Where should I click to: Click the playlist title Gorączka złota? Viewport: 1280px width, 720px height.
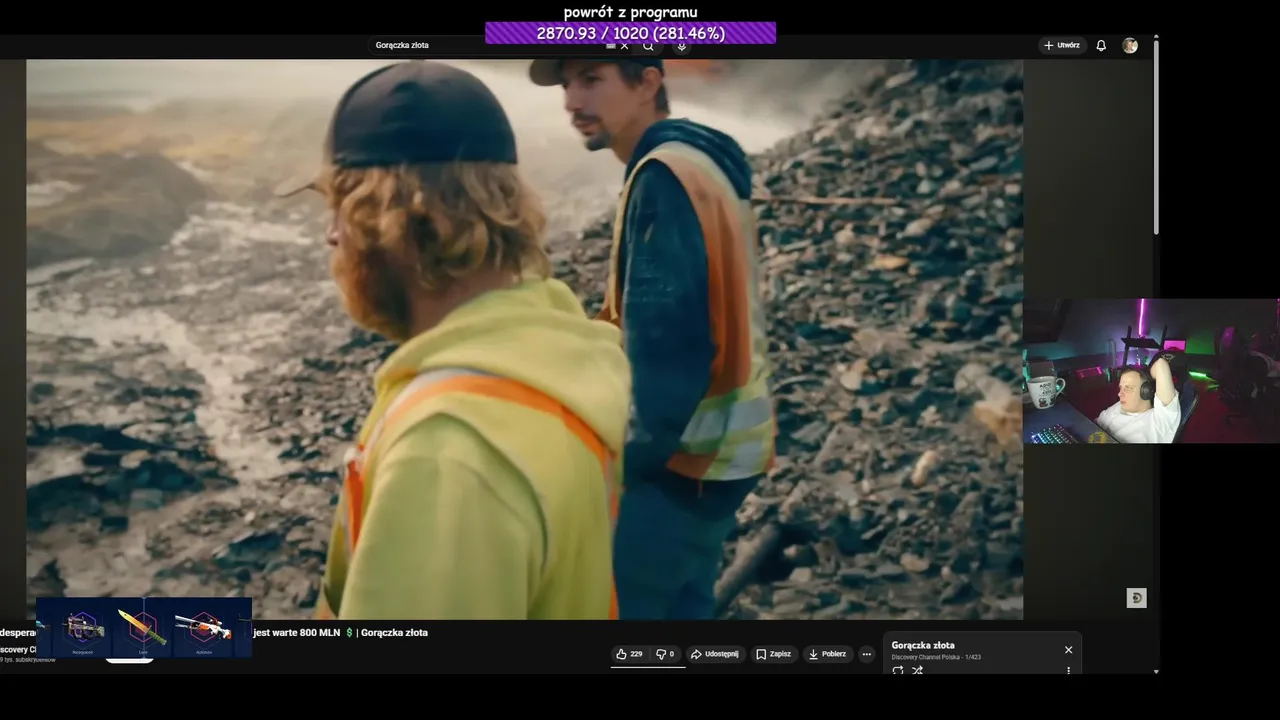923,646
